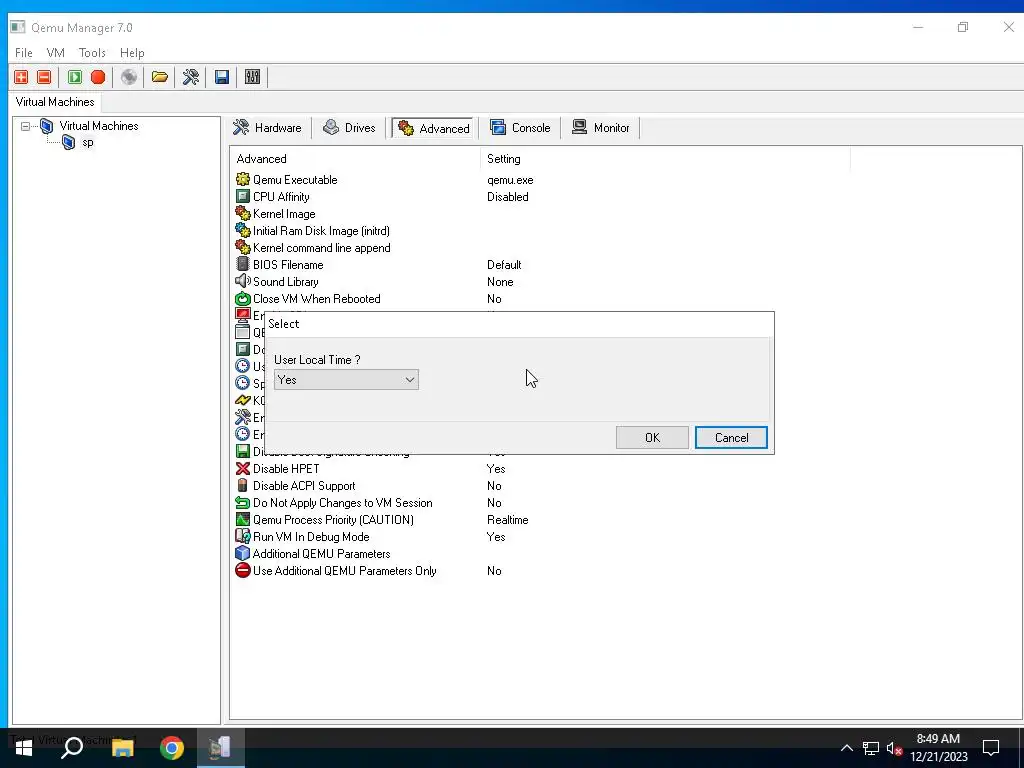Click the Run VM In Debug Mode icon

(243, 537)
